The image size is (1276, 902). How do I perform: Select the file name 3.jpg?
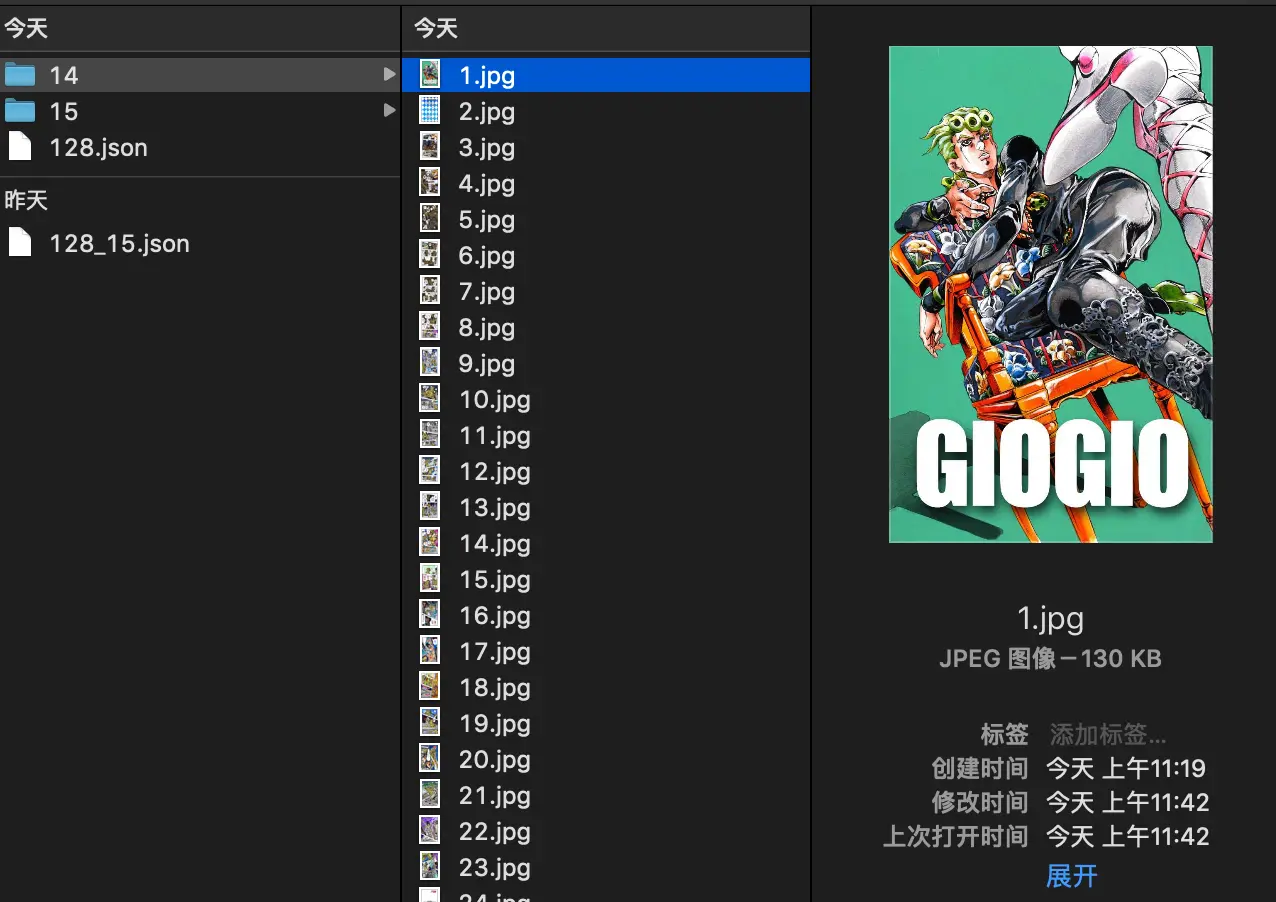point(487,147)
